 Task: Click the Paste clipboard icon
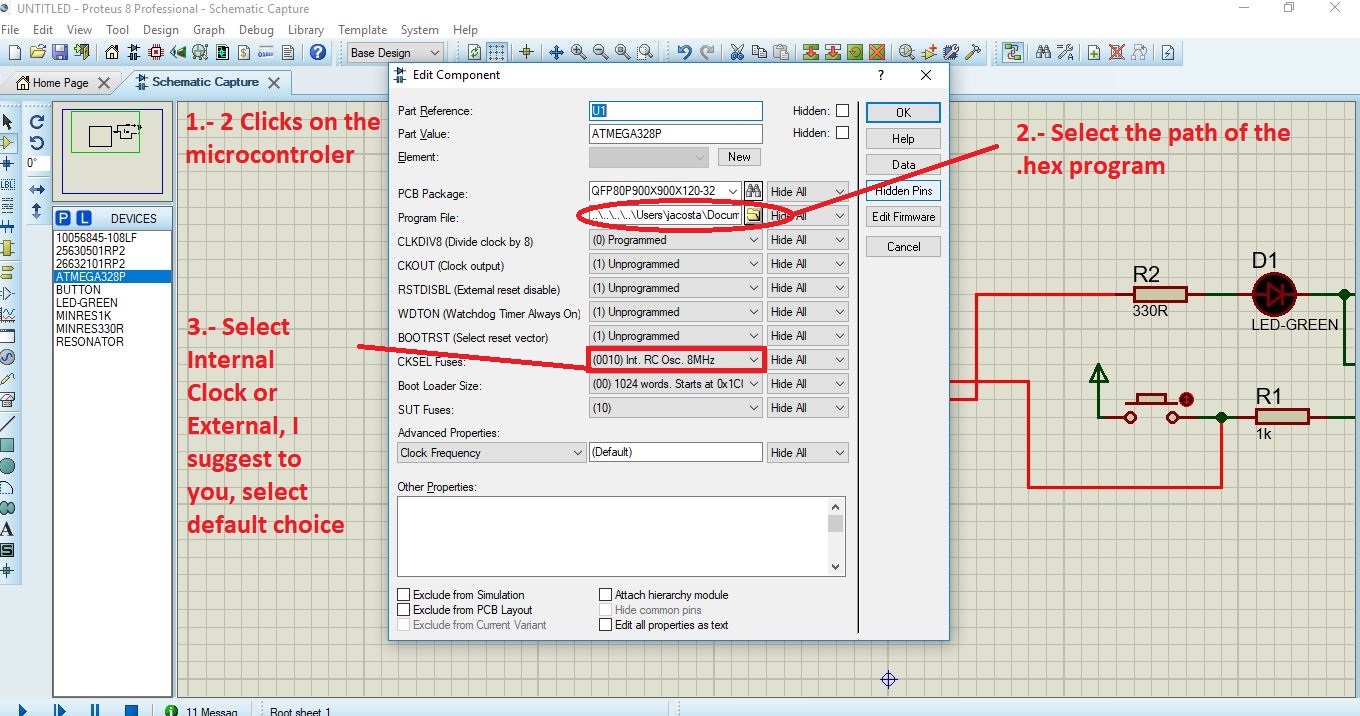(x=782, y=52)
